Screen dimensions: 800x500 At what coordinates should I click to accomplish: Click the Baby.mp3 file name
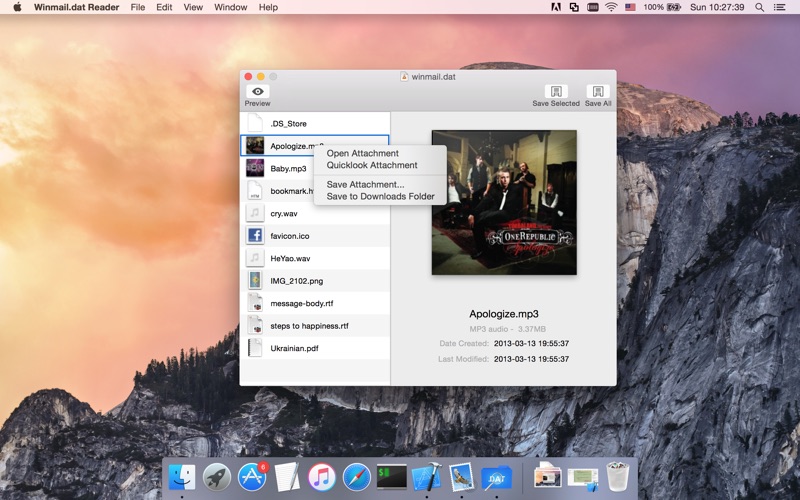point(288,168)
